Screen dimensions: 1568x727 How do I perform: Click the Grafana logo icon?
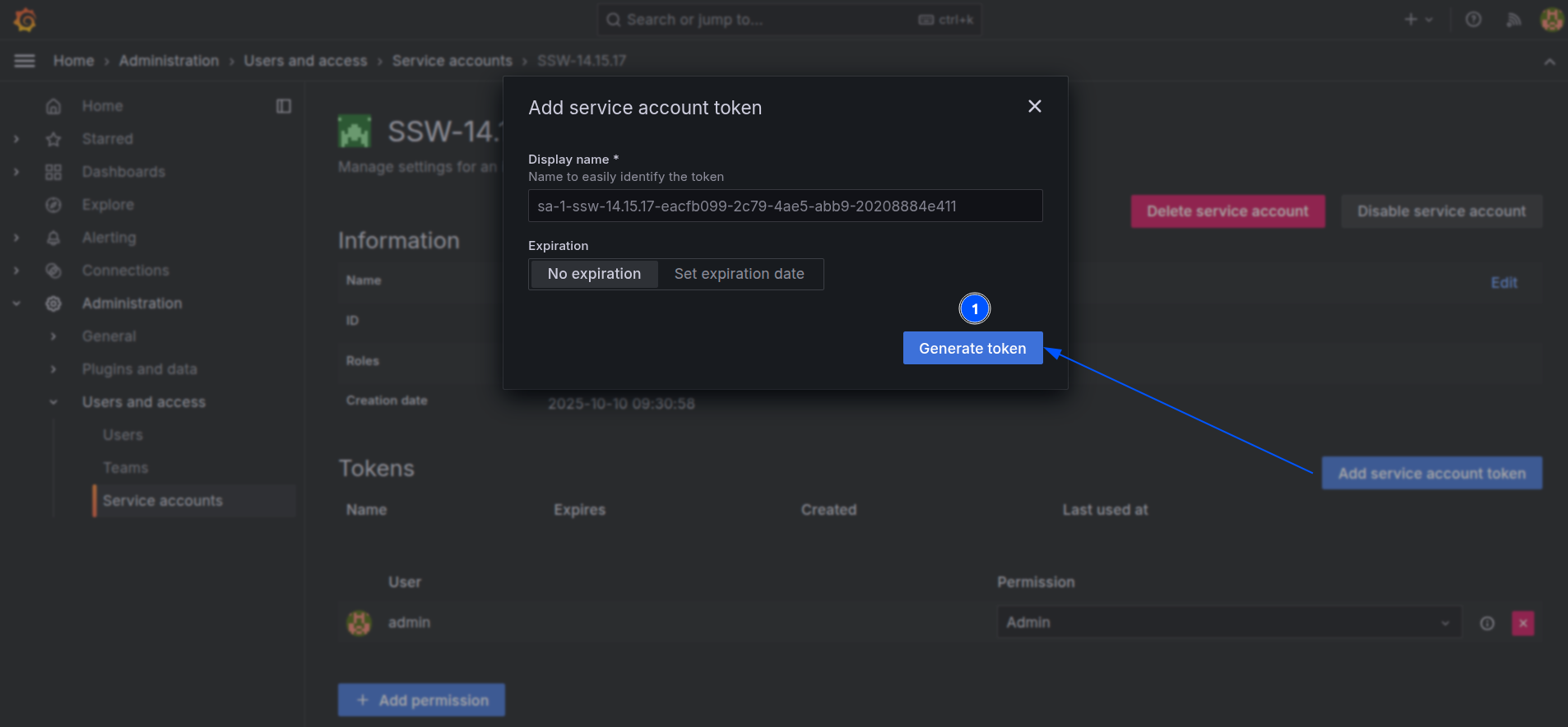tap(26, 20)
